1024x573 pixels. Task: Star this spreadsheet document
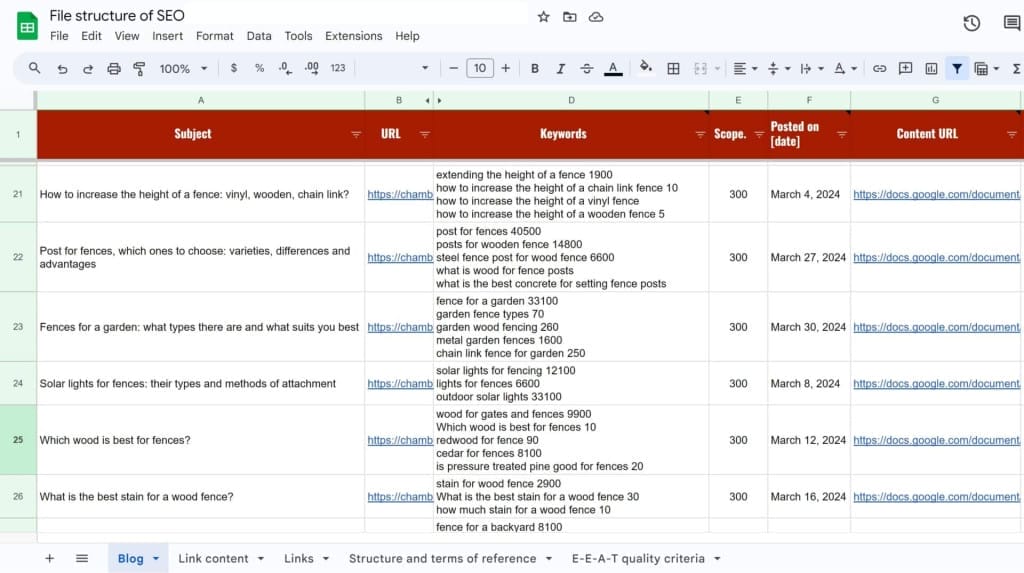pyautogui.click(x=543, y=17)
